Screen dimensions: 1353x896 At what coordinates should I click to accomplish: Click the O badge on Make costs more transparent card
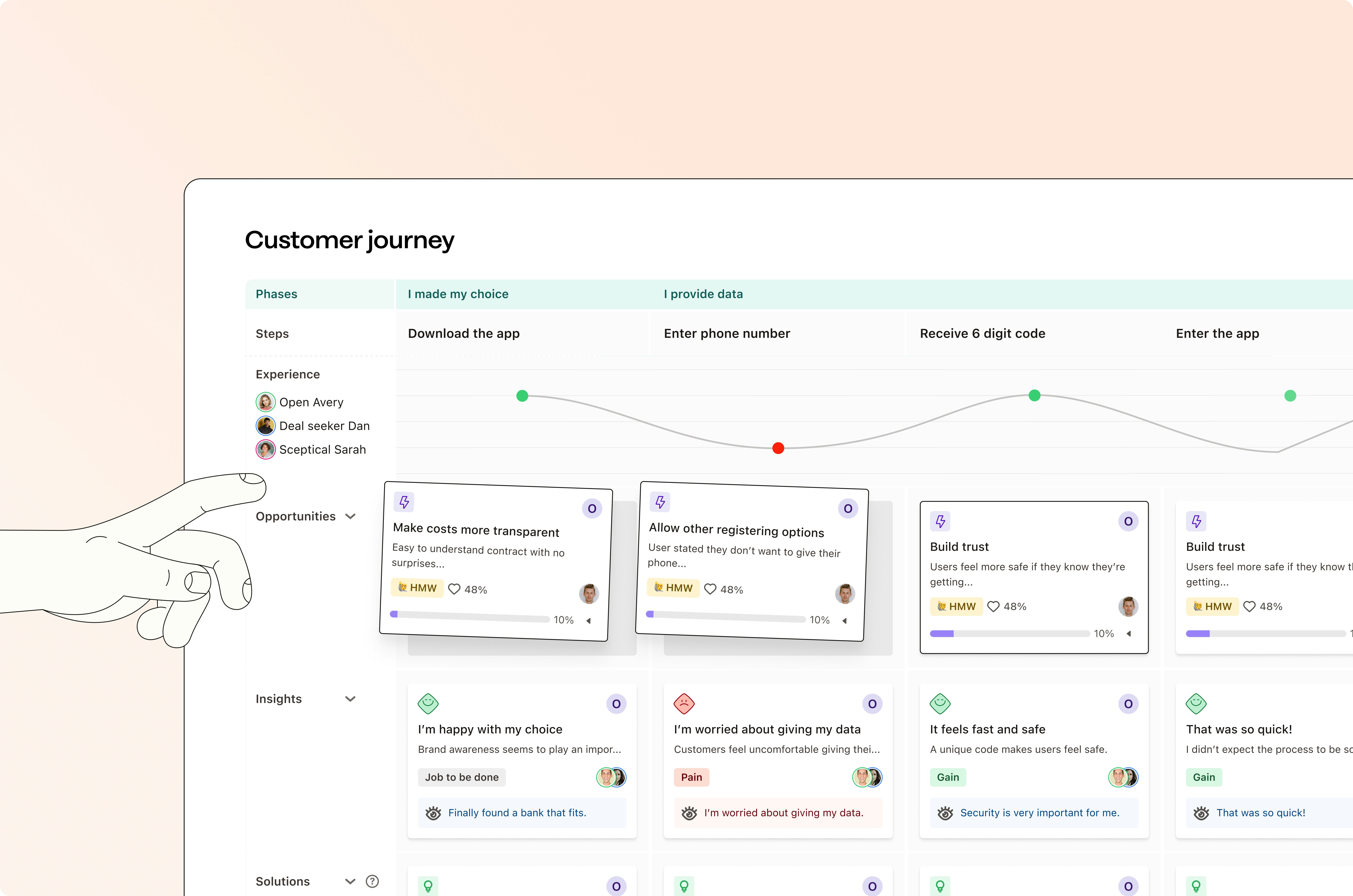(x=592, y=509)
